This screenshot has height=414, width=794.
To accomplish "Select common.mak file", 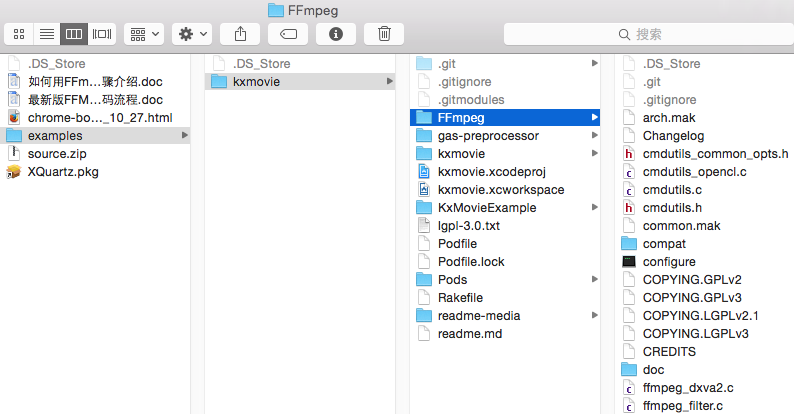I will [x=706, y=226].
